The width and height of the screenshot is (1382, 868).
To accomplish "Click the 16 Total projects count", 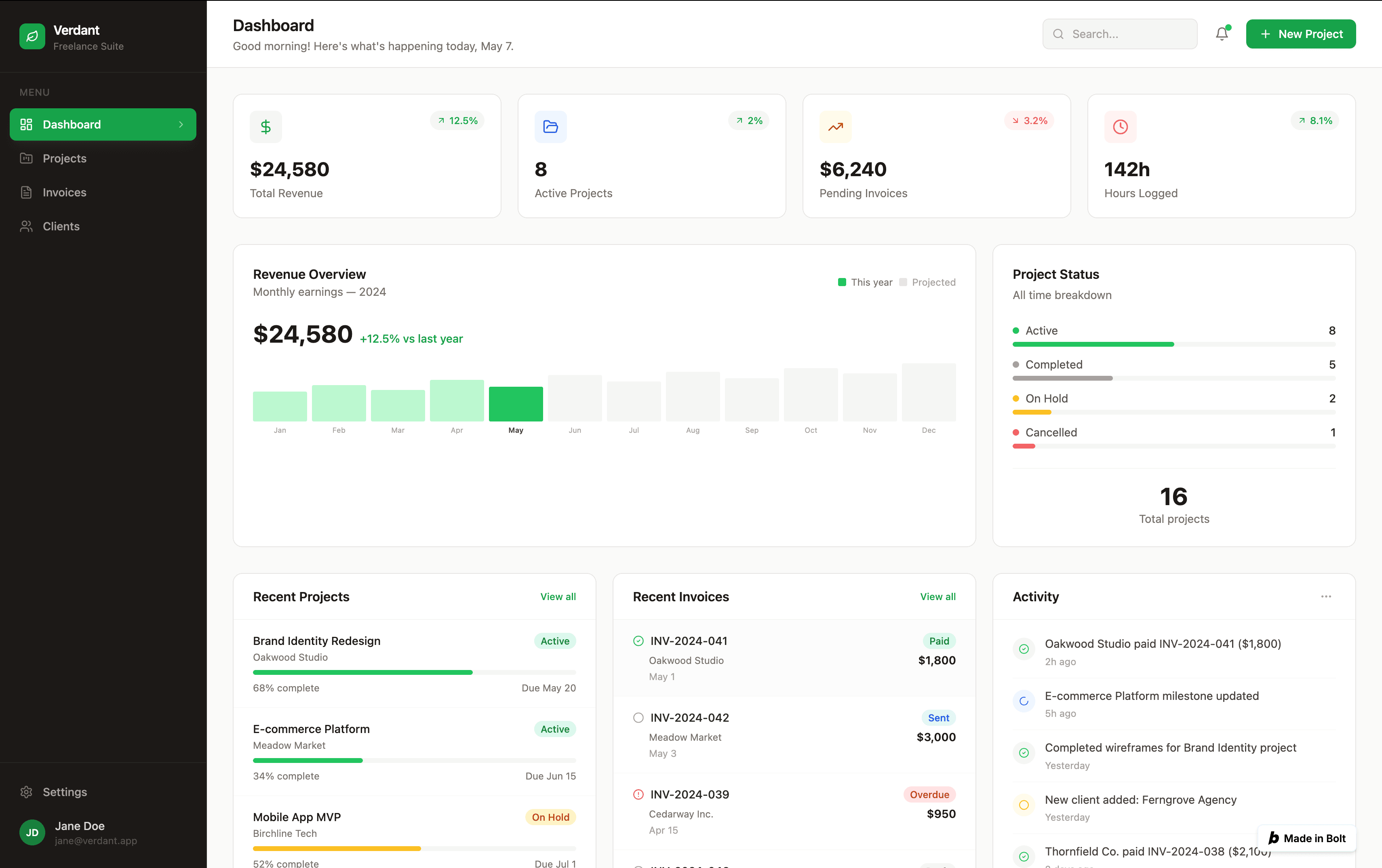I will (x=1173, y=497).
